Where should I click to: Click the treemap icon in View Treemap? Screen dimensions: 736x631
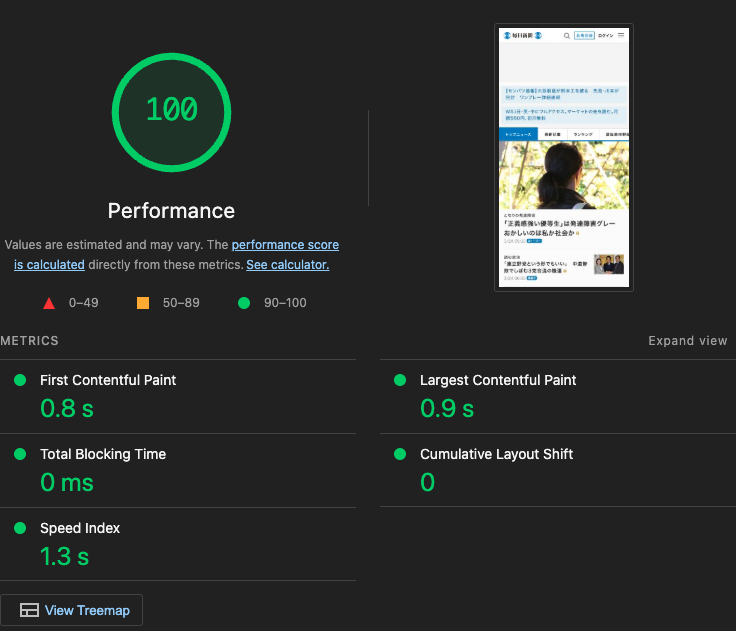(x=29, y=610)
